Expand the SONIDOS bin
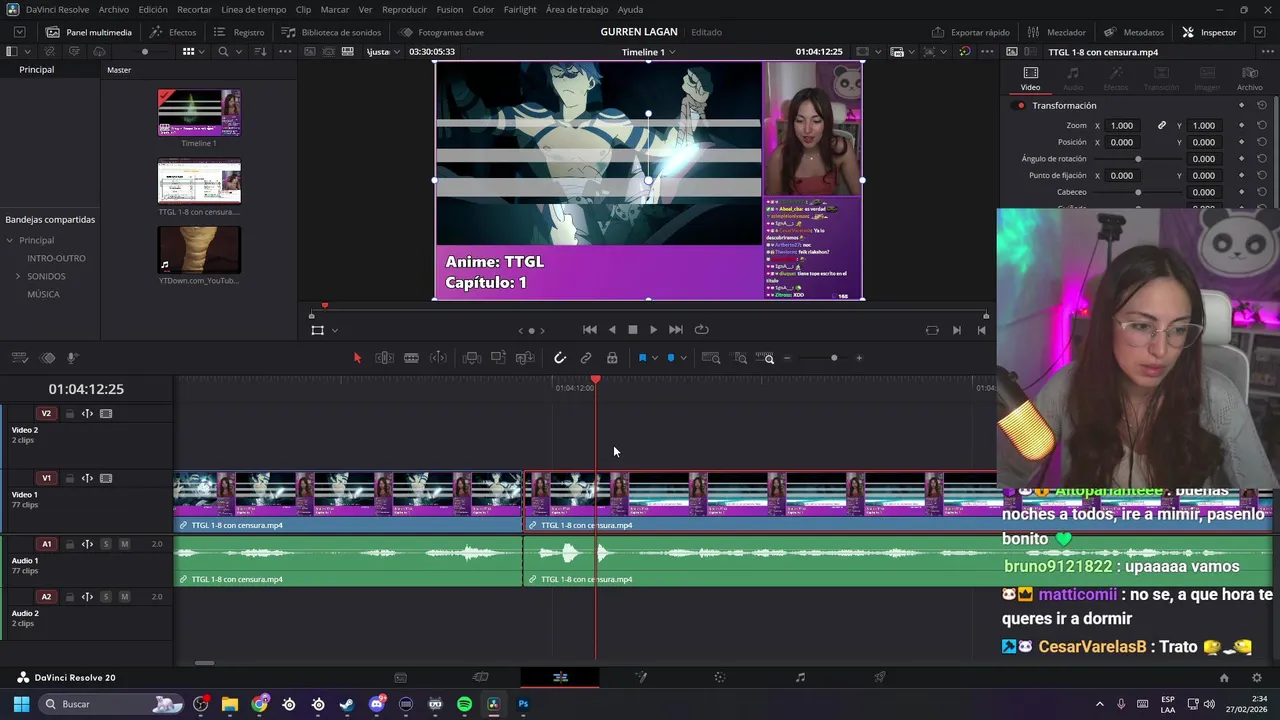 [17, 276]
